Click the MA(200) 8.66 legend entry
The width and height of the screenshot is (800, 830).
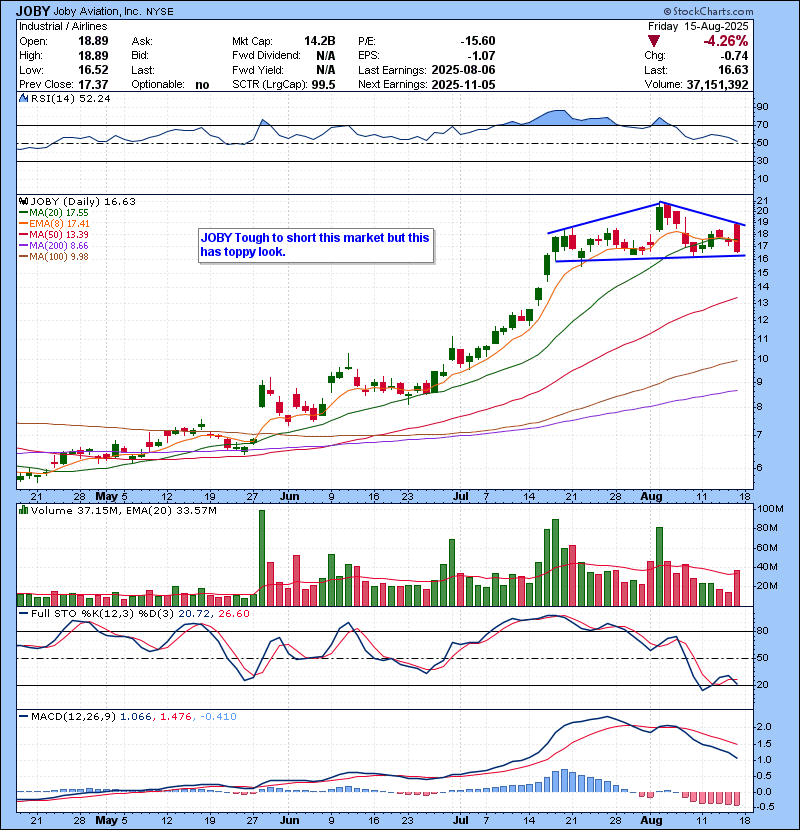[x=54, y=246]
